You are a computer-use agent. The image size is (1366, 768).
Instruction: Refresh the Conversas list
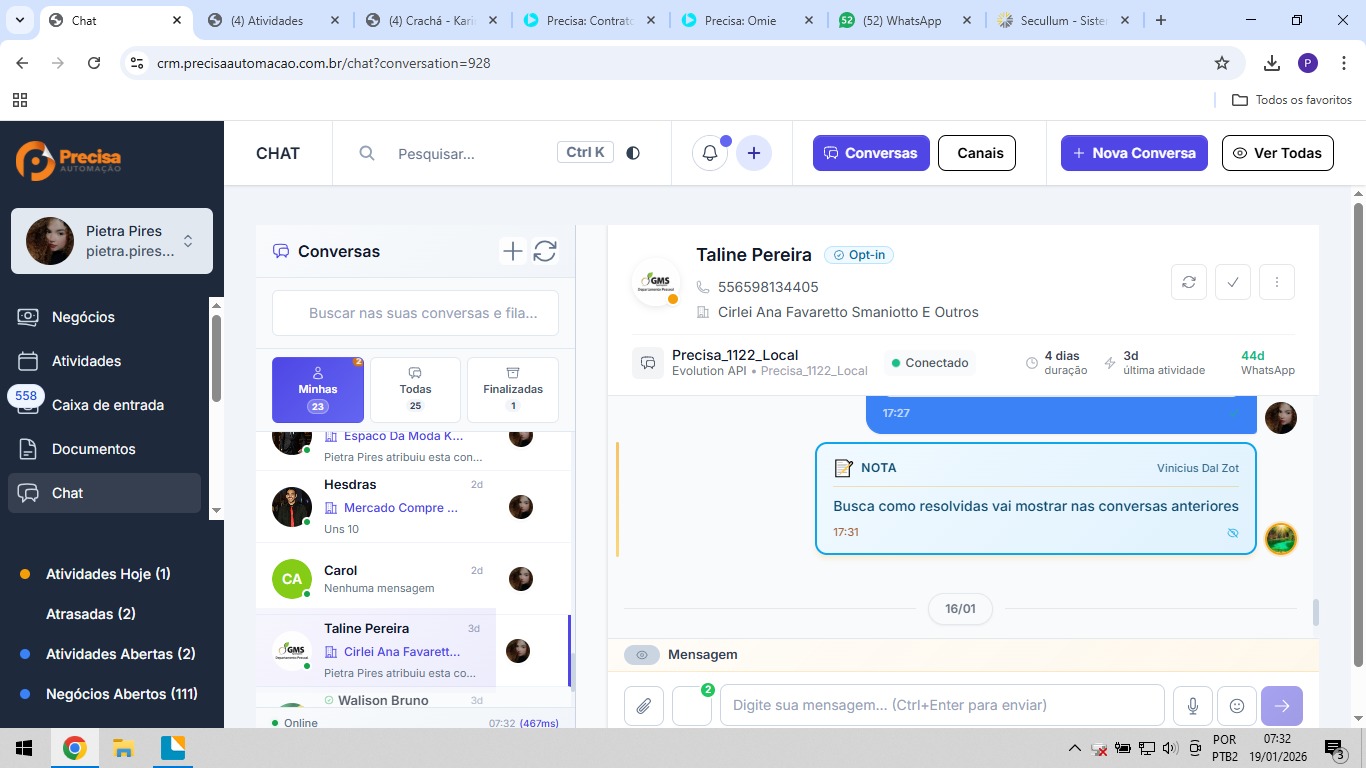click(x=545, y=251)
